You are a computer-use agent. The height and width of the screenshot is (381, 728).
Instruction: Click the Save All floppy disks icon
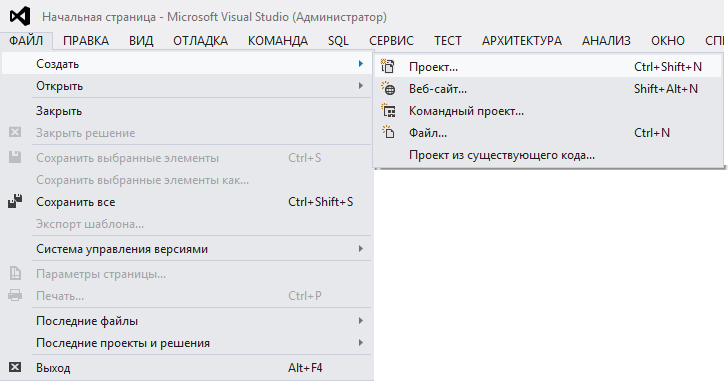[15, 201]
